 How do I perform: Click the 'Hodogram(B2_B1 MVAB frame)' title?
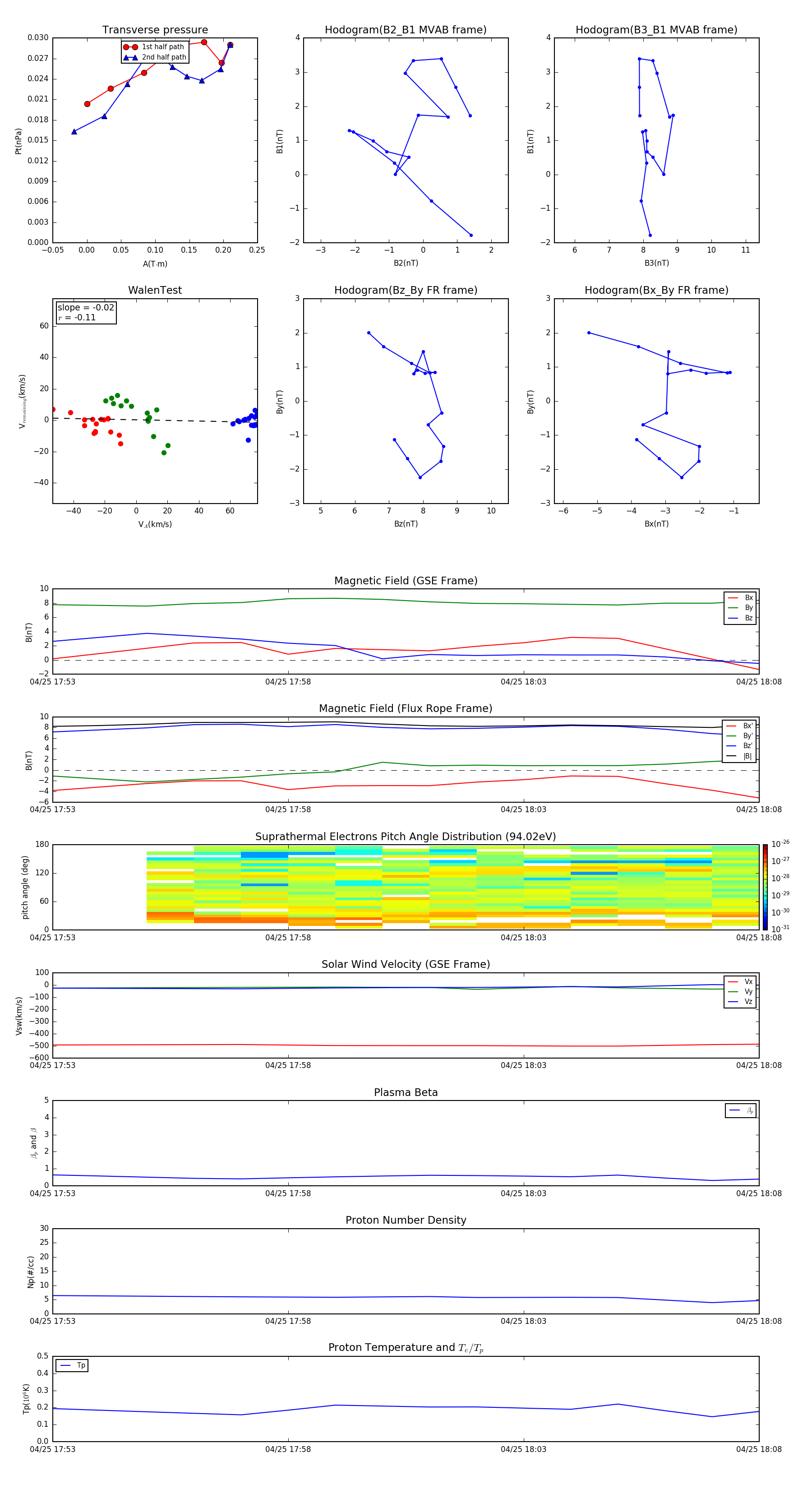pos(406,30)
